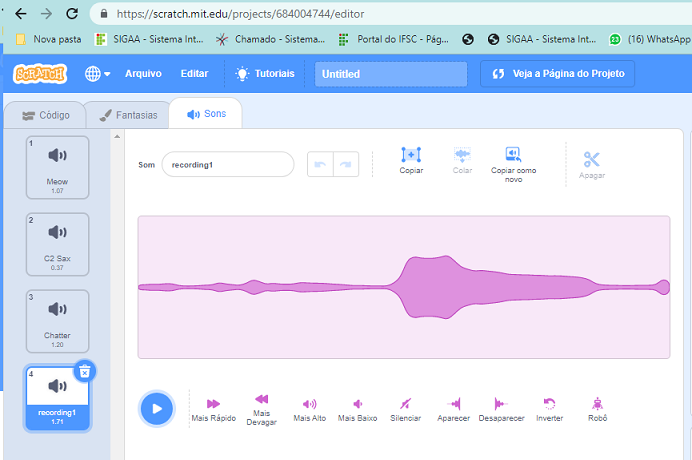Click the Inverter reverse effect icon
Image resolution: width=692 pixels, height=460 pixels.
point(549,403)
